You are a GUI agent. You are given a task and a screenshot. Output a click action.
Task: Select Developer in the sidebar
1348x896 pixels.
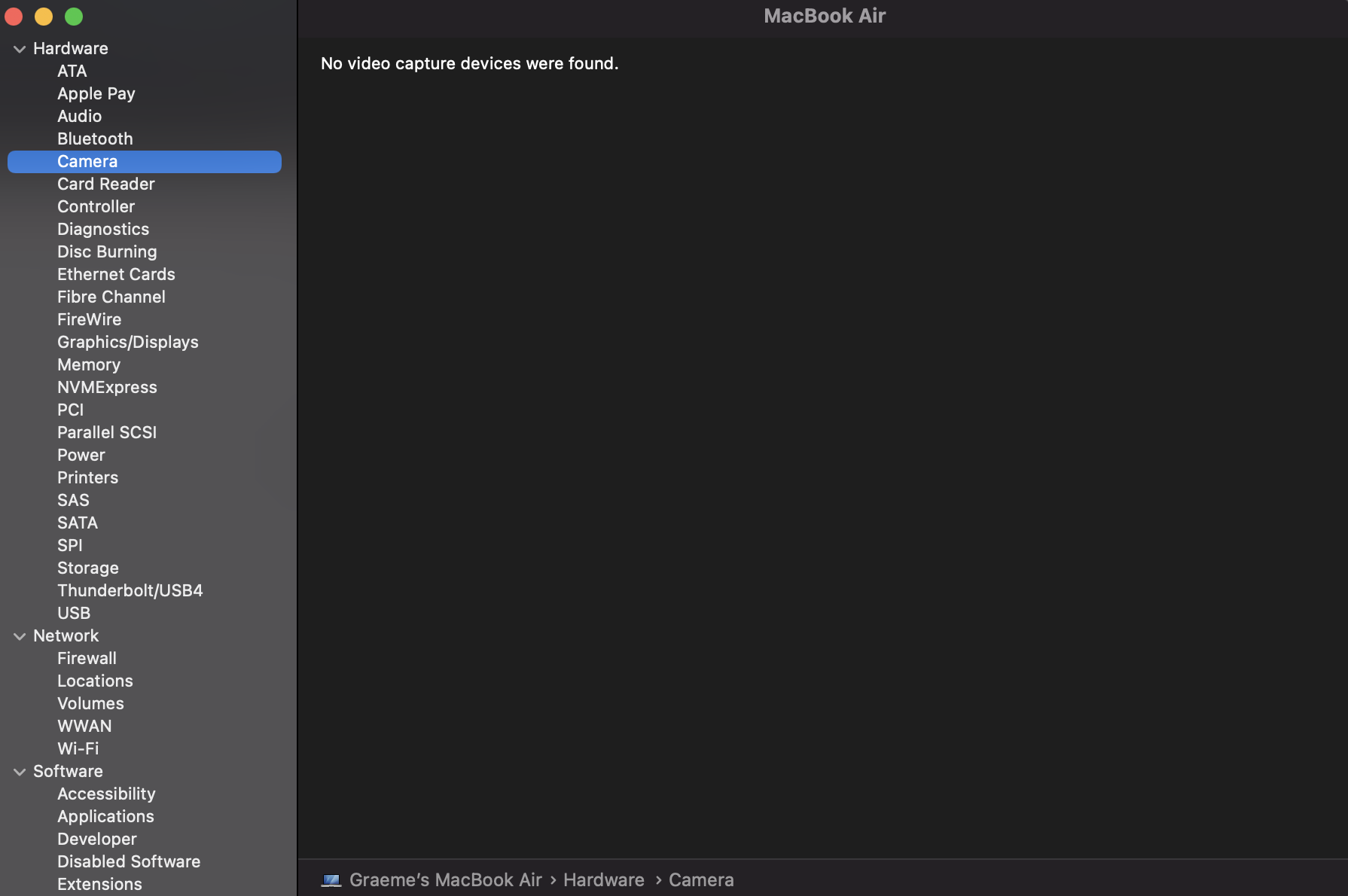point(97,839)
